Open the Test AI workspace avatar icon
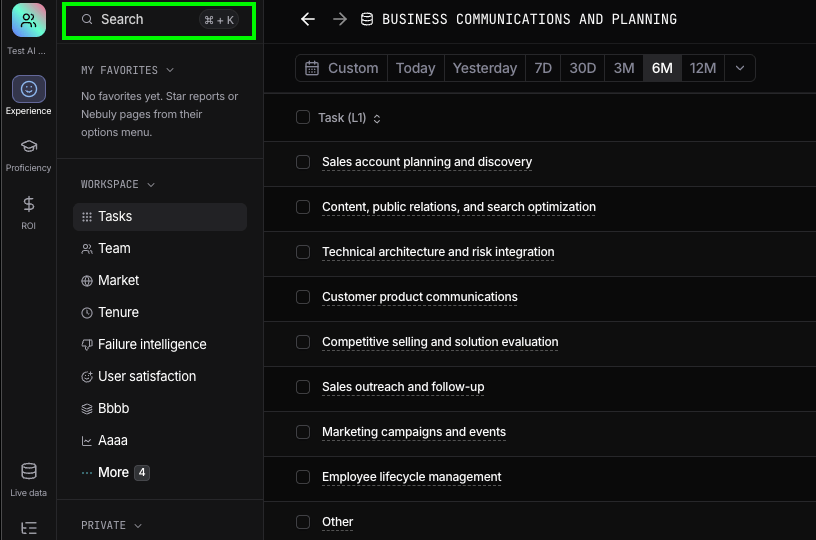 click(x=29, y=20)
